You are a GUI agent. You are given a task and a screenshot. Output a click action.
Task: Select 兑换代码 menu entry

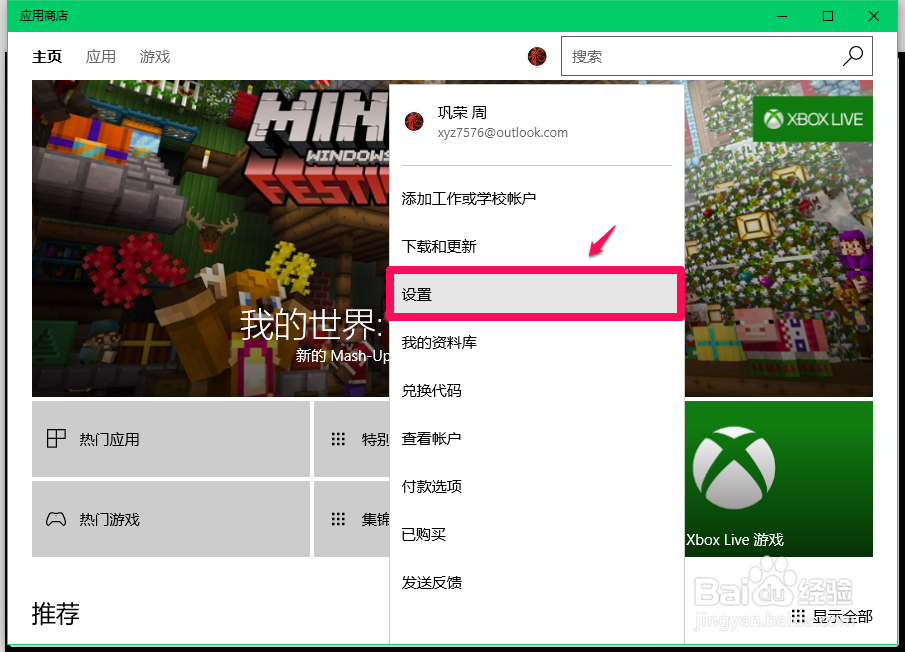(537, 391)
